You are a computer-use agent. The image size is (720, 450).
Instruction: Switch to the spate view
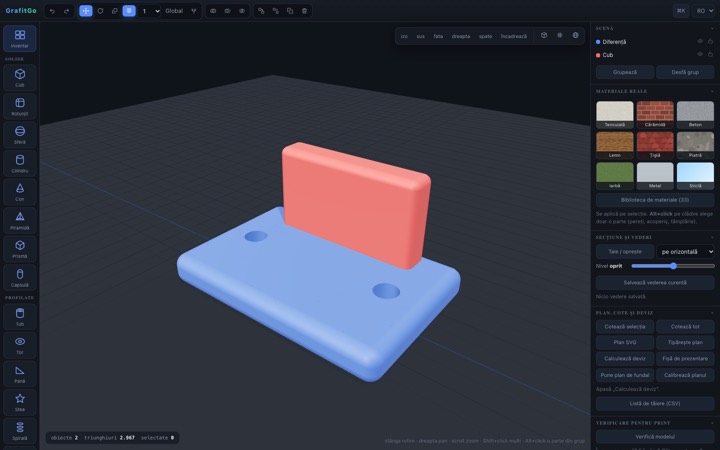(485, 36)
